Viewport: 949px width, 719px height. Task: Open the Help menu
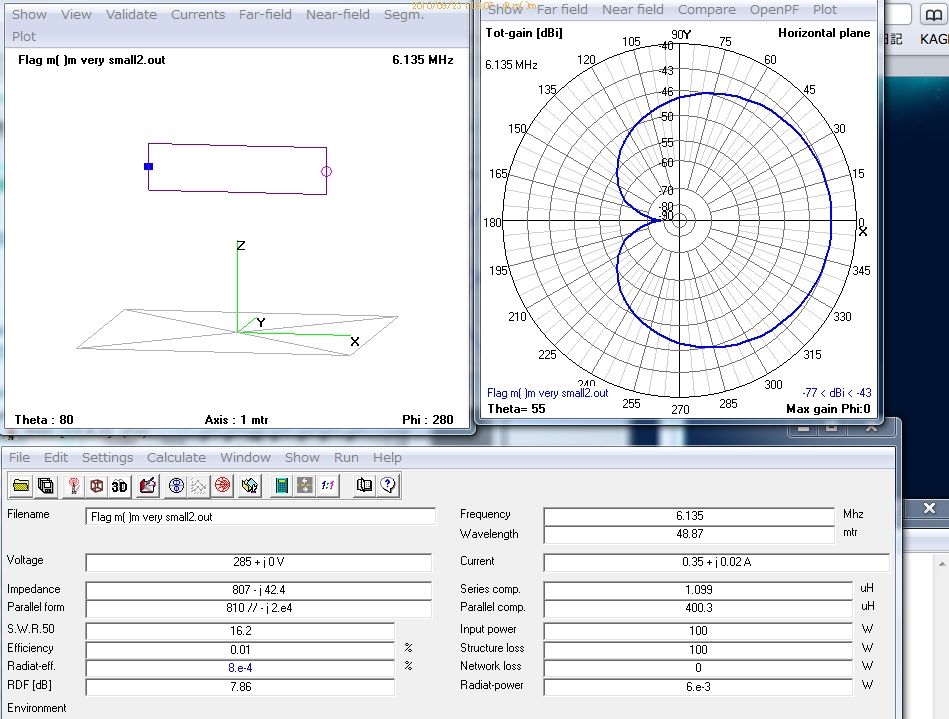pyautogui.click(x=387, y=458)
